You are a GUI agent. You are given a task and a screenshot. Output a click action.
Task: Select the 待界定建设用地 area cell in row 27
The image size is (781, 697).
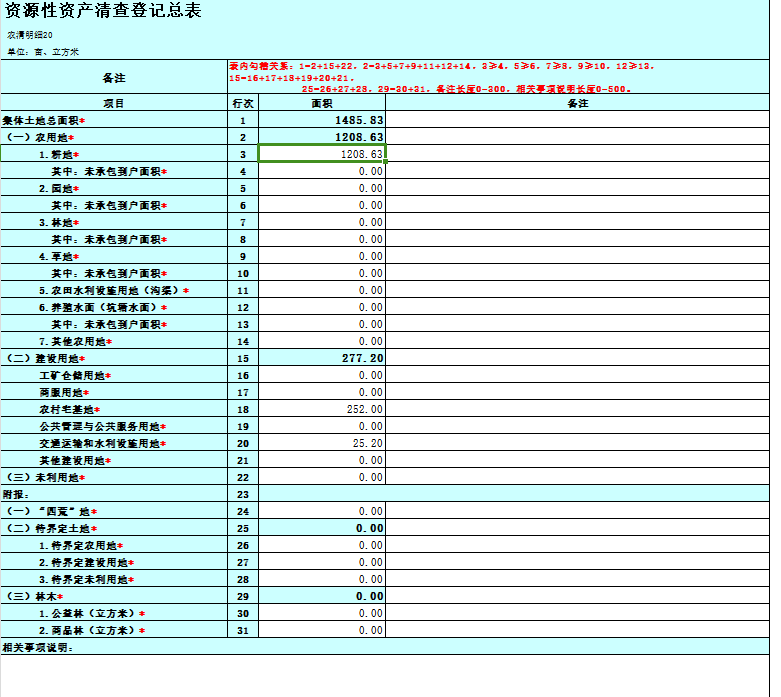(x=322, y=562)
